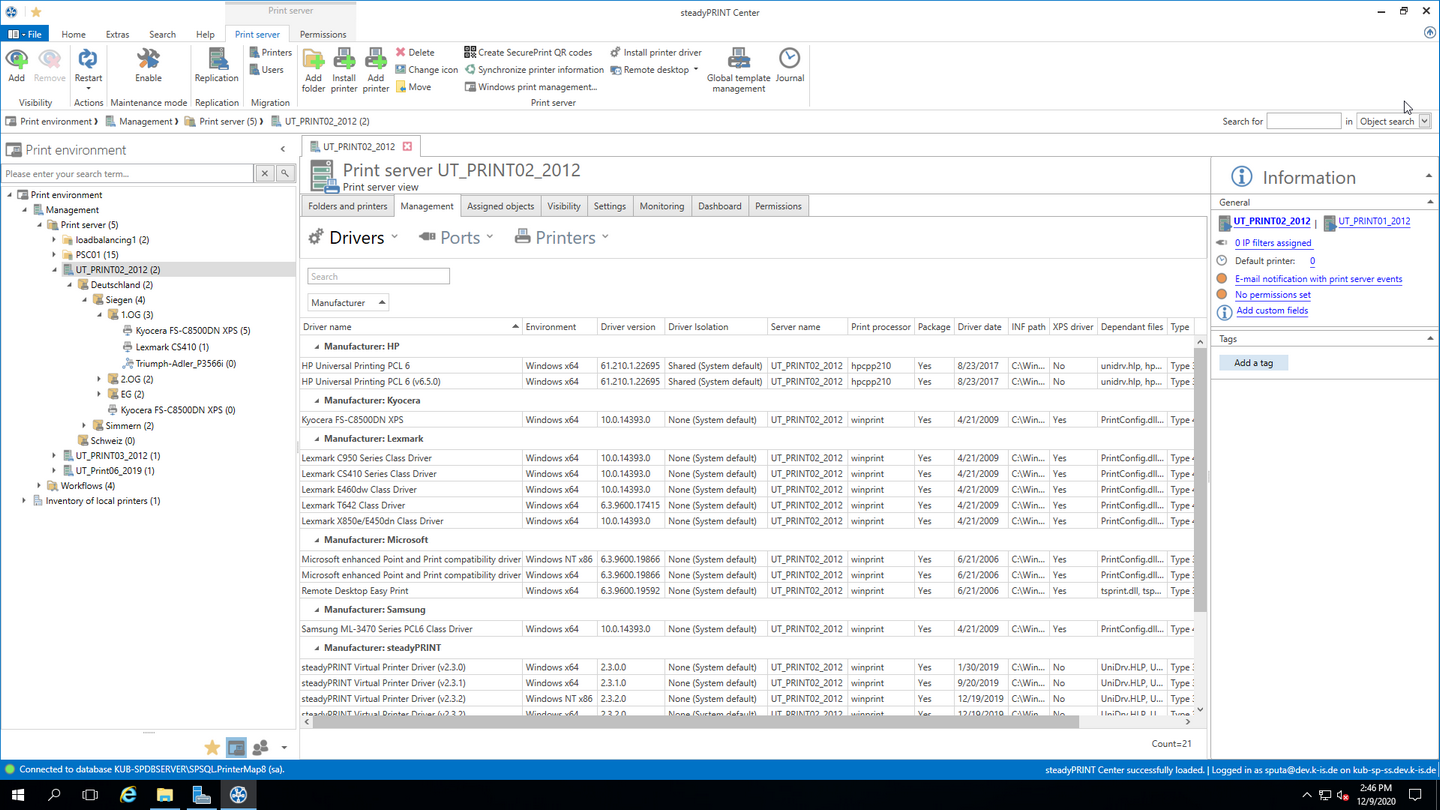Clear the tree search with X button

(x=265, y=174)
